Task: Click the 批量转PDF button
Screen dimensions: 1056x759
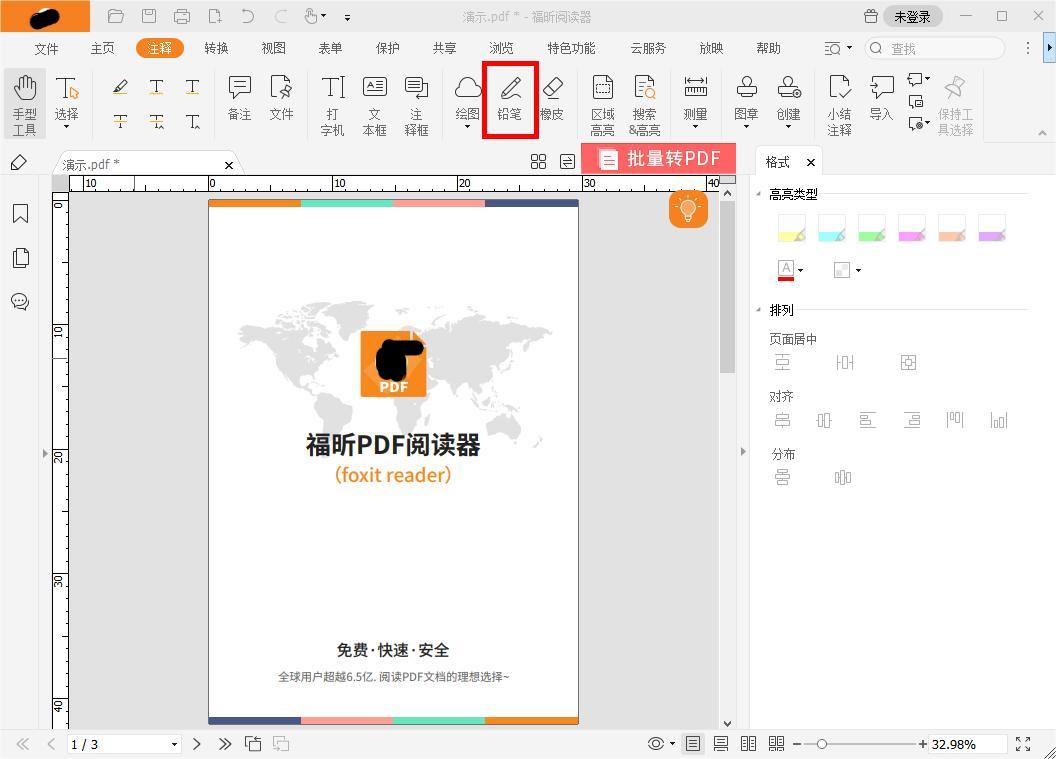Action: [660, 158]
